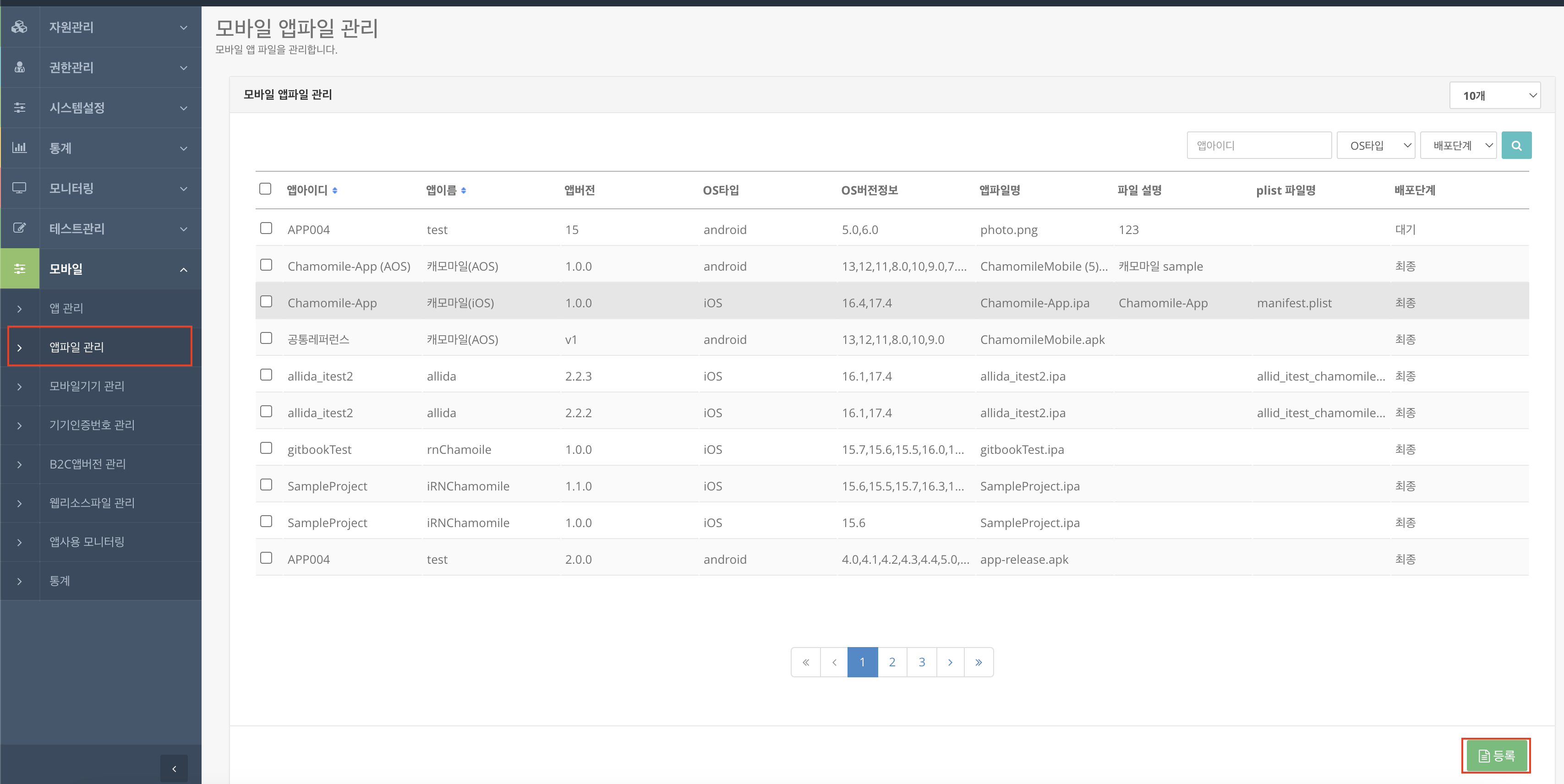Screen dimensions: 1564x784
Task: Check the 공통레퍼런스 row checkbox
Action: [266, 338]
